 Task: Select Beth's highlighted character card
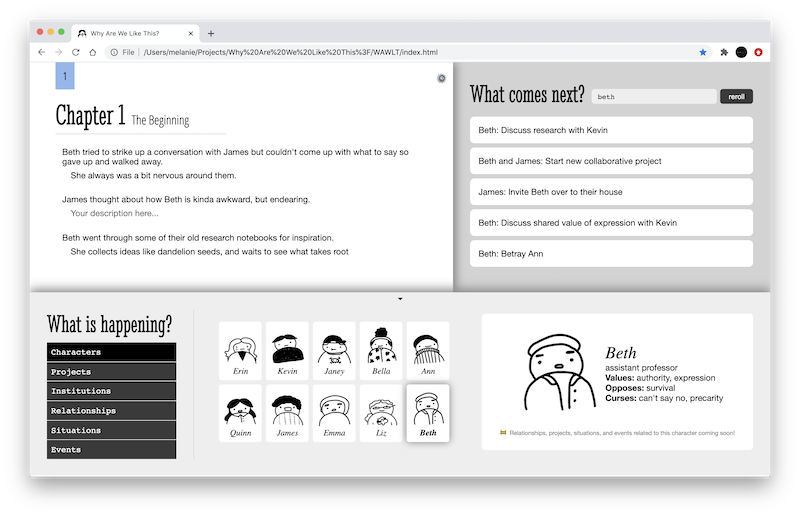[428, 413]
